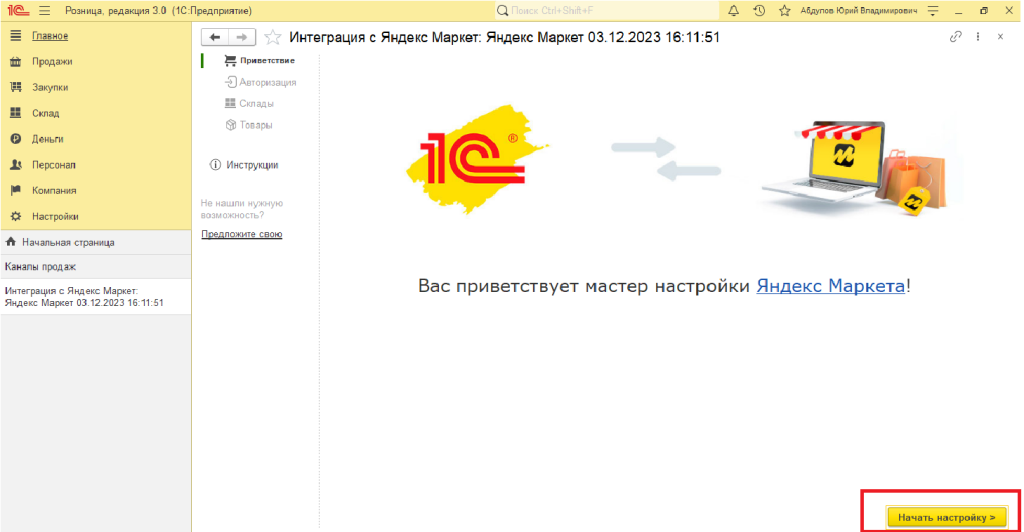Open the Главное section

tap(50, 36)
